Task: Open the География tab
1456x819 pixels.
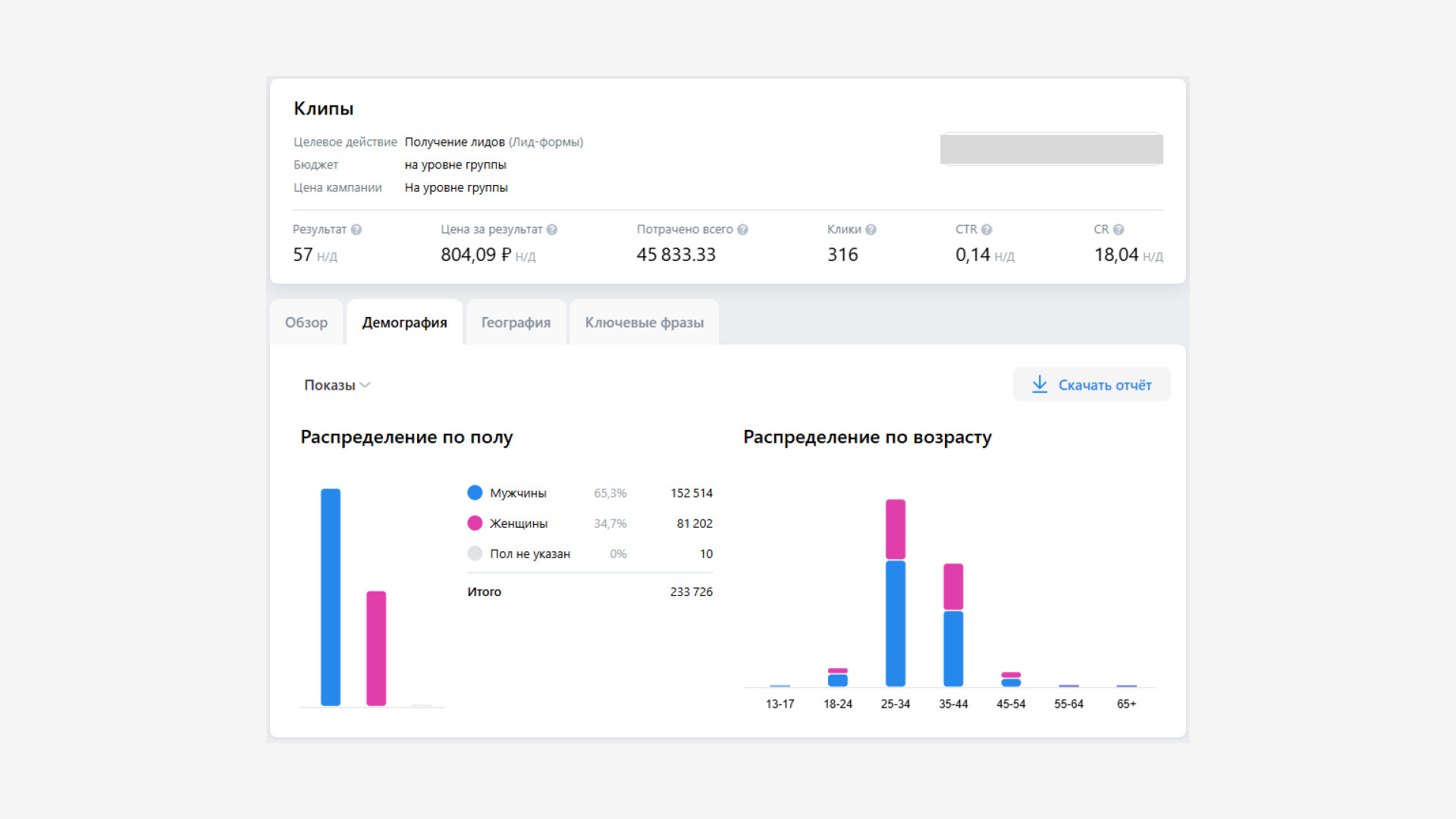Action: click(x=516, y=322)
